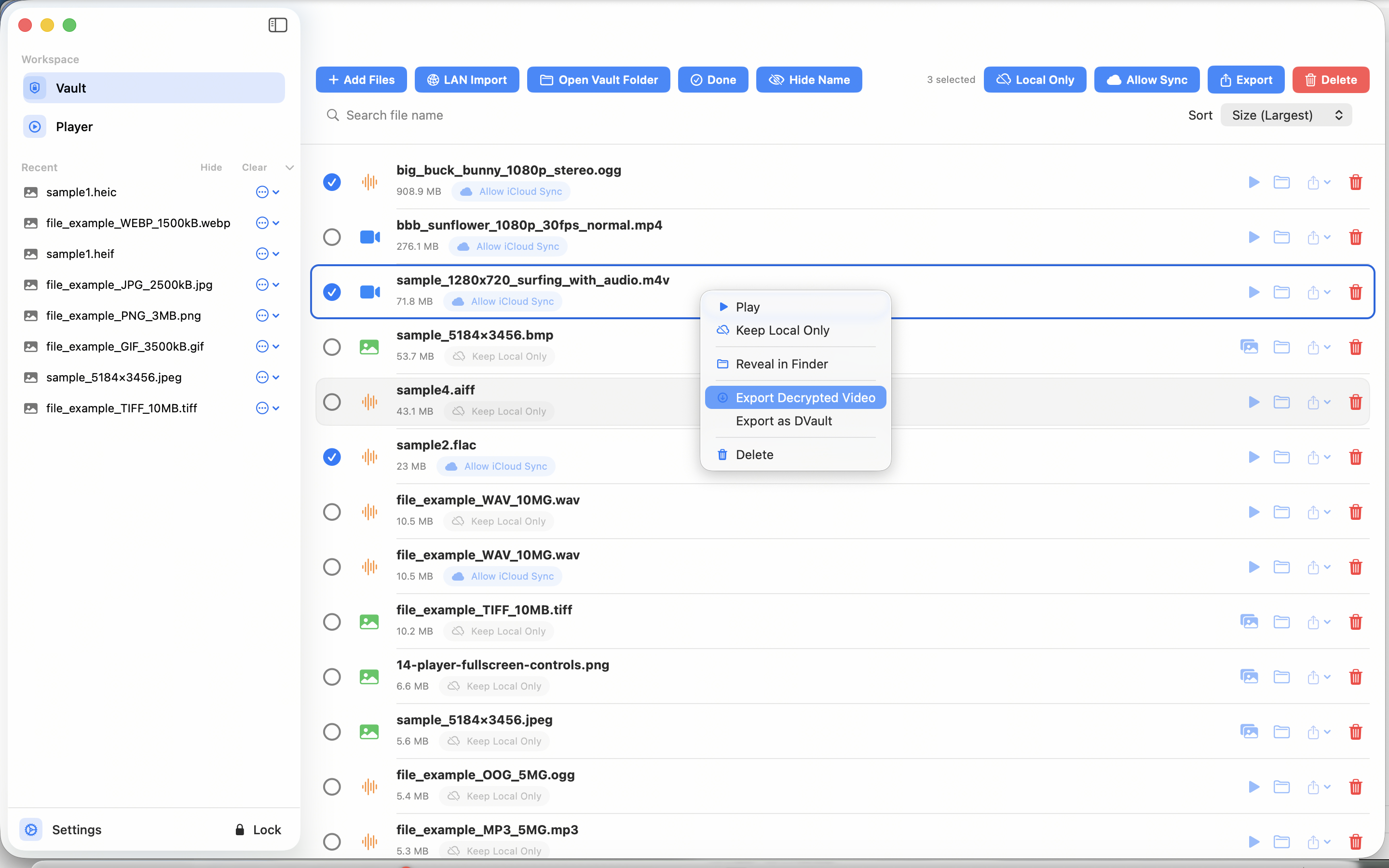Deselect the big_buck_bunny_1080p_stereo.ogg checkbox
The width and height of the screenshot is (1389, 868).
[x=332, y=182]
